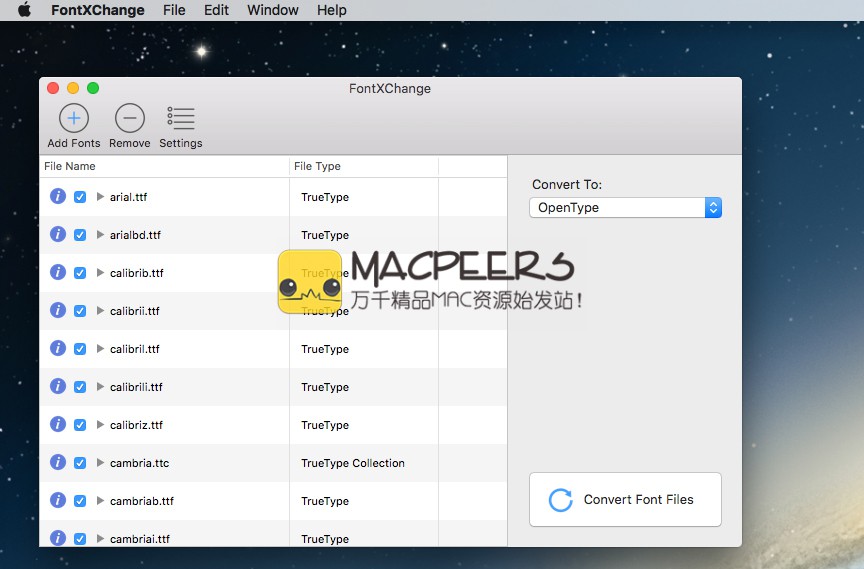The height and width of the screenshot is (569, 864).
Task: Click the Remove minus icon
Action: pos(129,119)
